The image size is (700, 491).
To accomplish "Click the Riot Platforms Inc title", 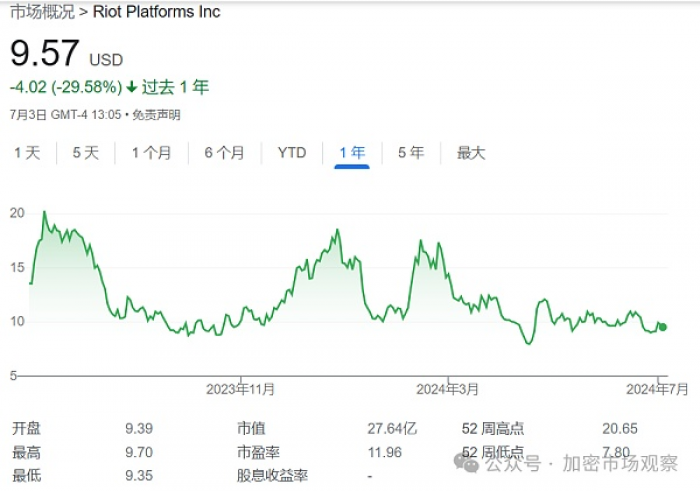I will [156, 12].
